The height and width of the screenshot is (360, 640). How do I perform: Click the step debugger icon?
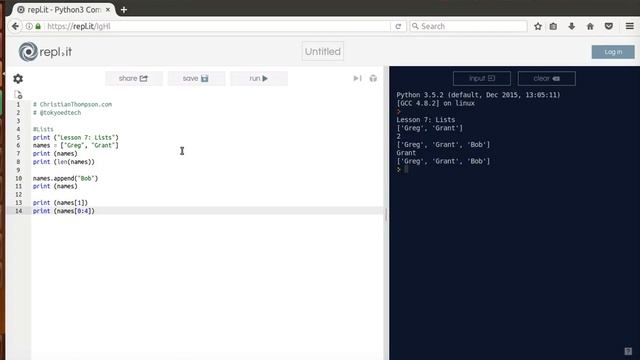point(358,78)
